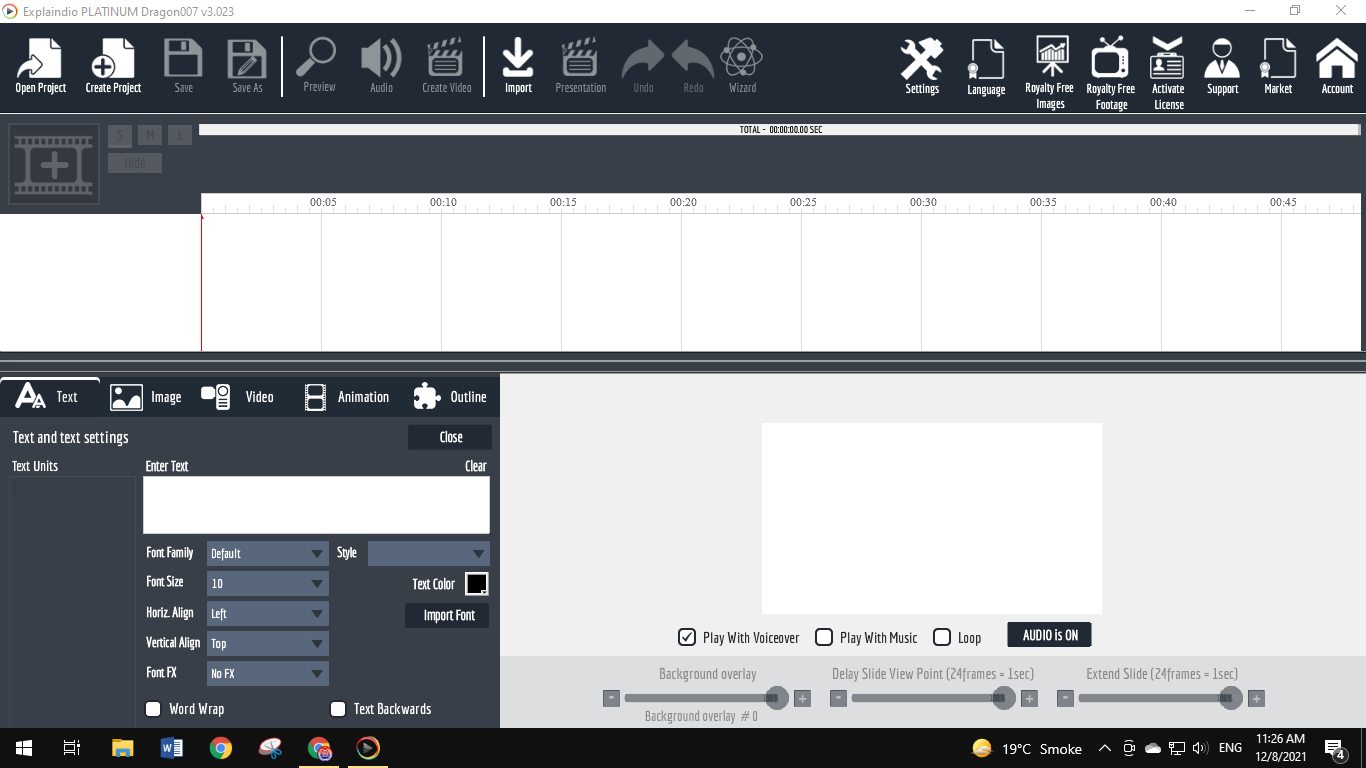This screenshot has width=1366, height=768.
Task: Switch to the Animation tab
Action: coord(346,397)
